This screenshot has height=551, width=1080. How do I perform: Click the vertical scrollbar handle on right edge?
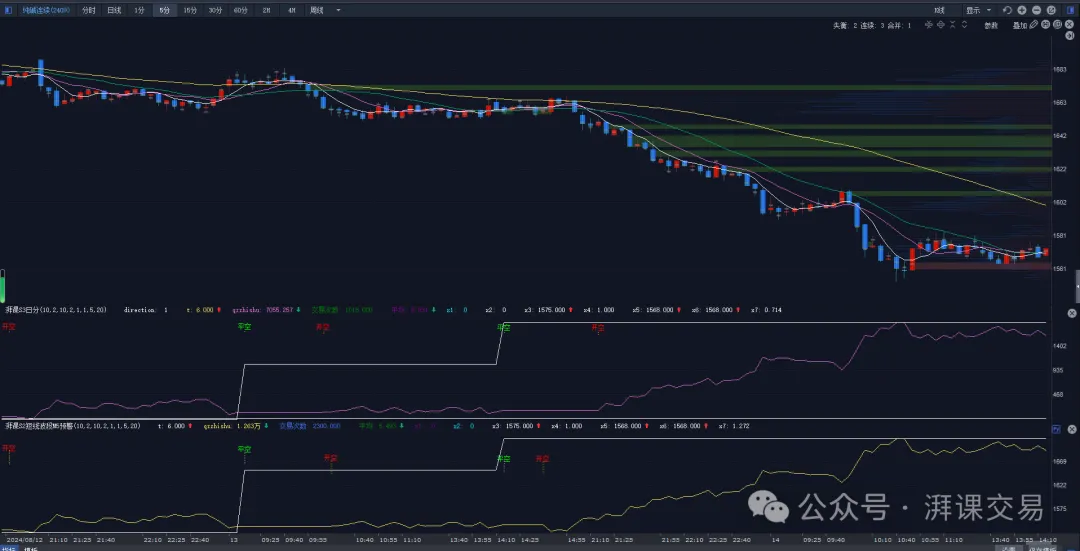(x=1077, y=286)
